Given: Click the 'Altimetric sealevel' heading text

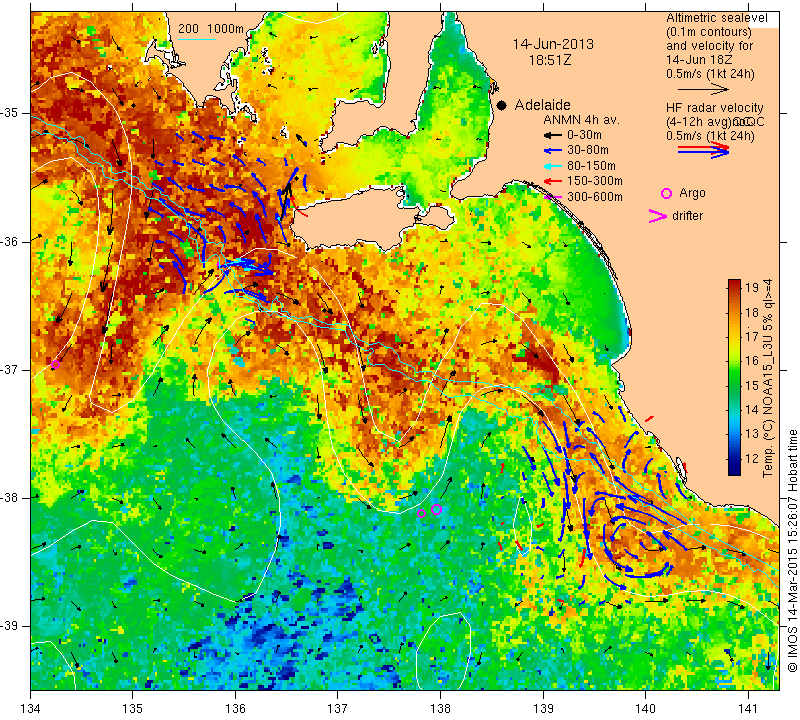Looking at the screenshot, I should coord(716,18).
